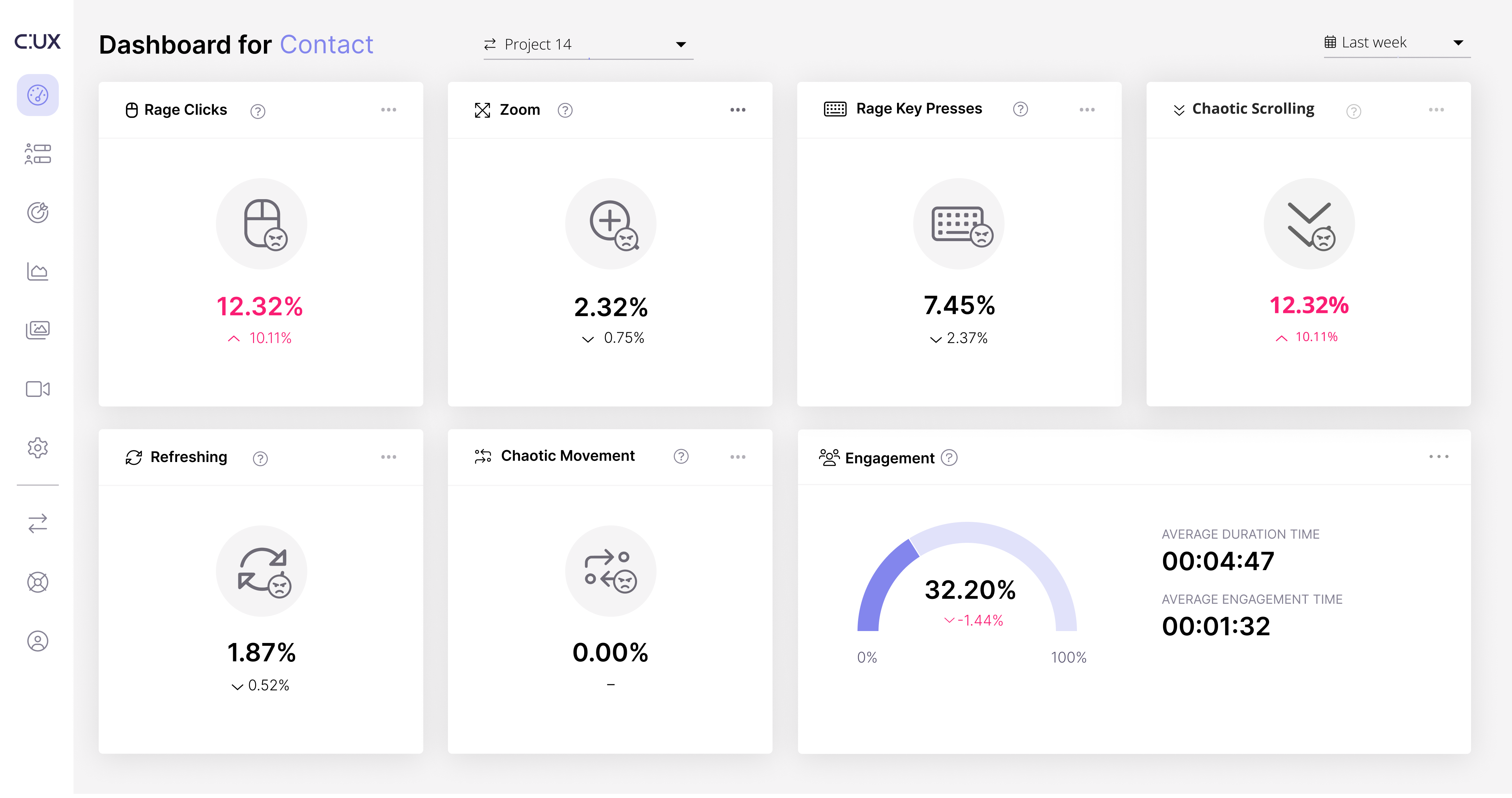Open Zoom card three-dot menu
This screenshot has height=798, width=1512.
tap(738, 110)
